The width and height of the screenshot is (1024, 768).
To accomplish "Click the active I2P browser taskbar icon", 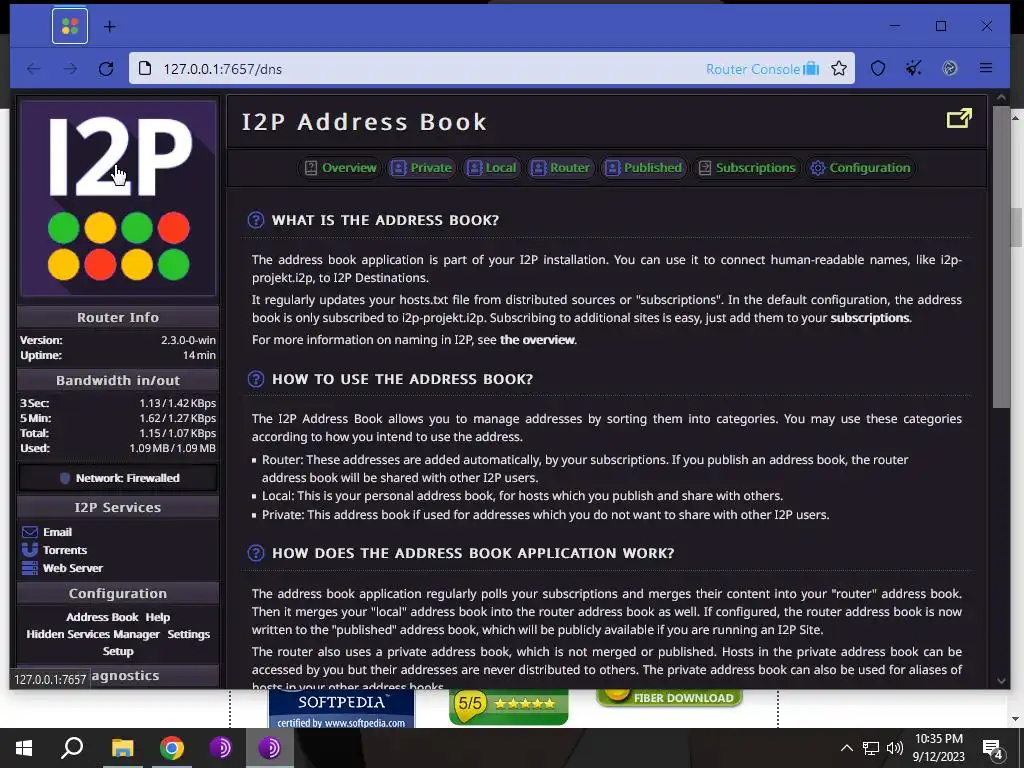I will pyautogui.click(x=270, y=748).
